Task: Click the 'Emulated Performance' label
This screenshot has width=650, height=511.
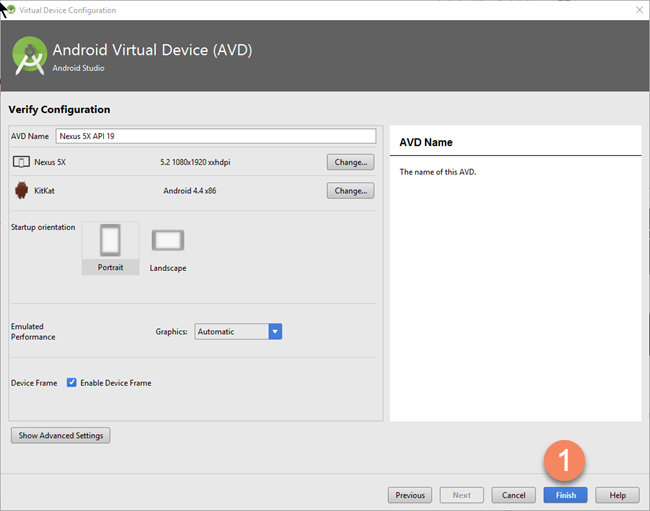Action: pos(33,332)
